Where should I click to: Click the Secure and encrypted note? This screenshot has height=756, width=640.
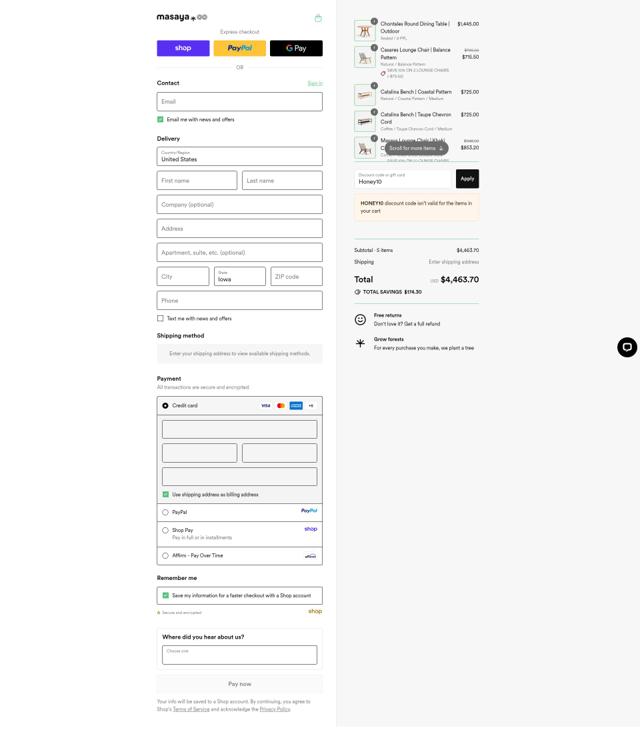179,613
